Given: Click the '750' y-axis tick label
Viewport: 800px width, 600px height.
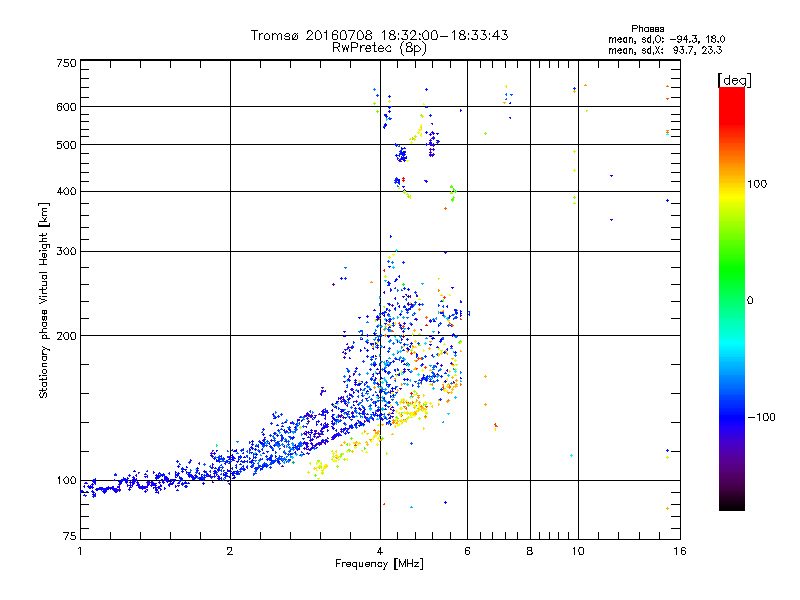Looking at the screenshot, I should (x=66, y=63).
